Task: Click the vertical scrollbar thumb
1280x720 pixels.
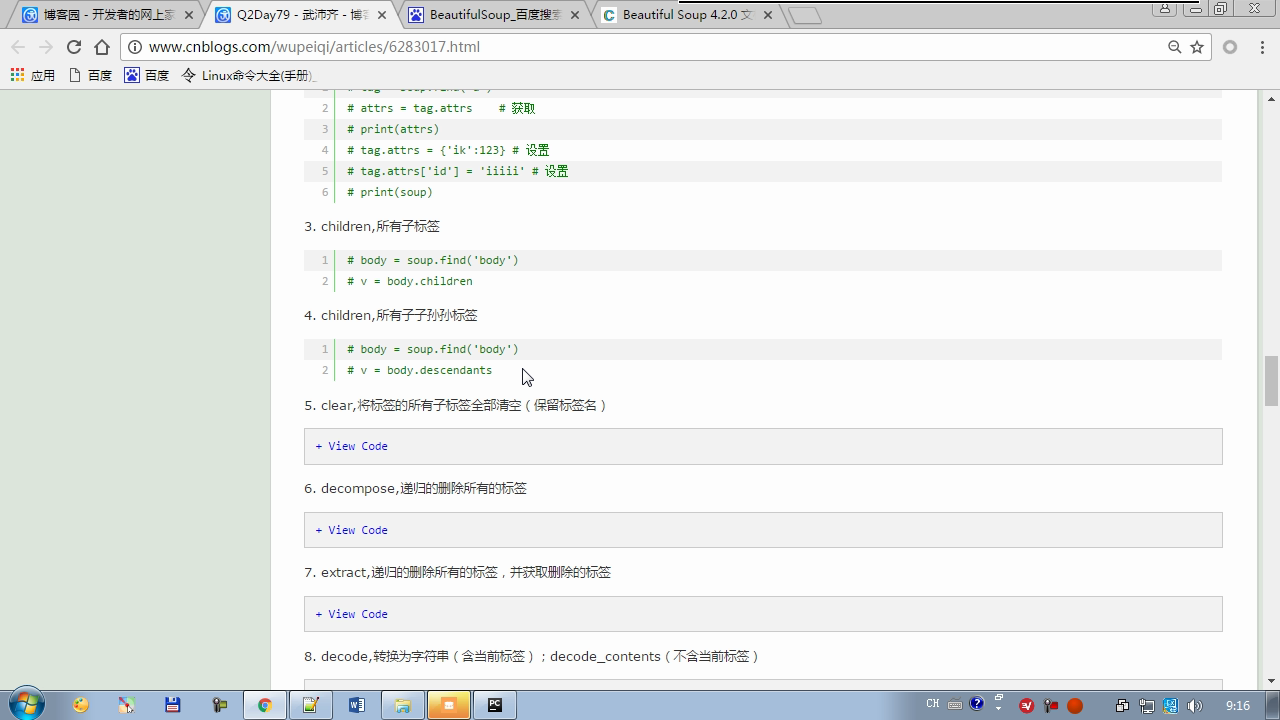Action: [1271, 380]
